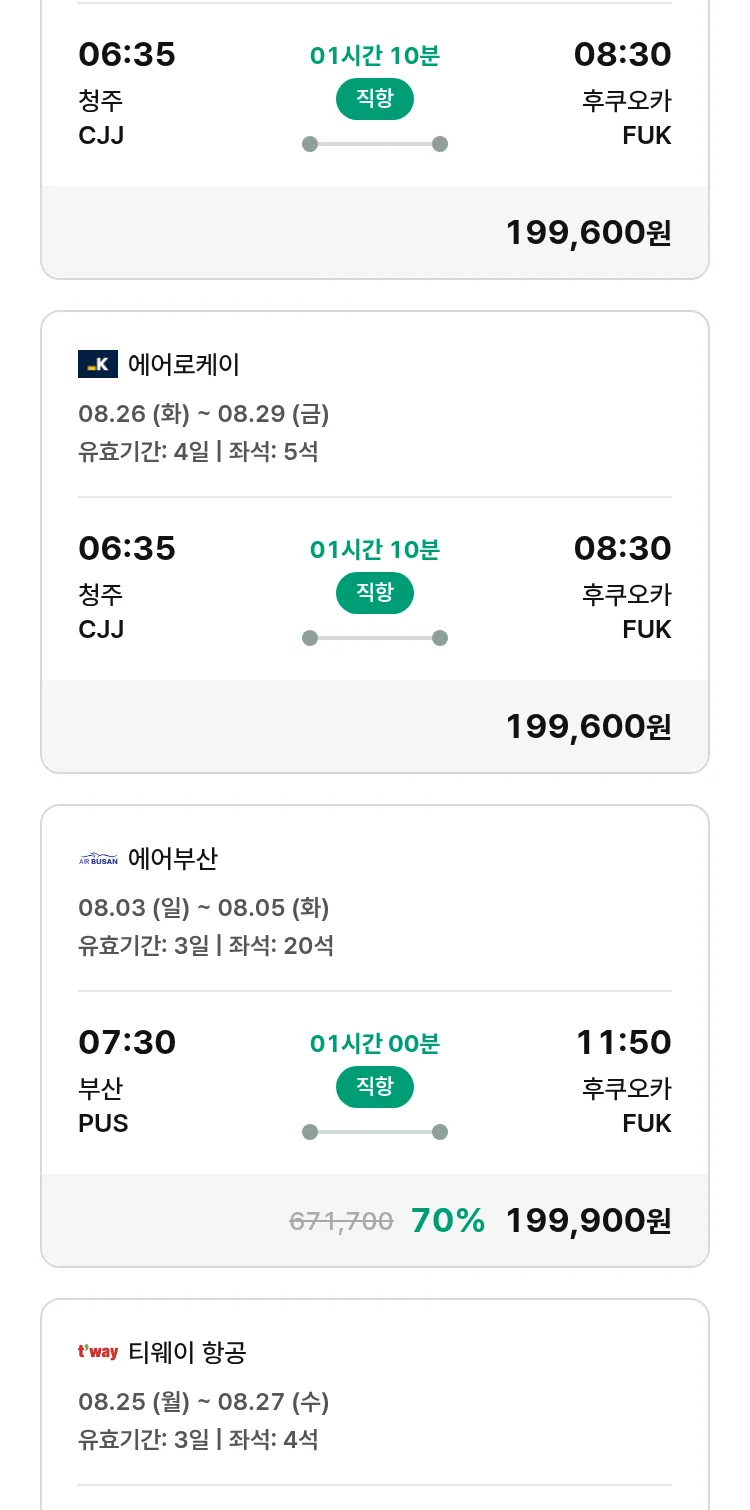This screenshot has height=1510, width=750.
Task: Click the 07:30 departure time
Action: click(x=127, y=1042)
